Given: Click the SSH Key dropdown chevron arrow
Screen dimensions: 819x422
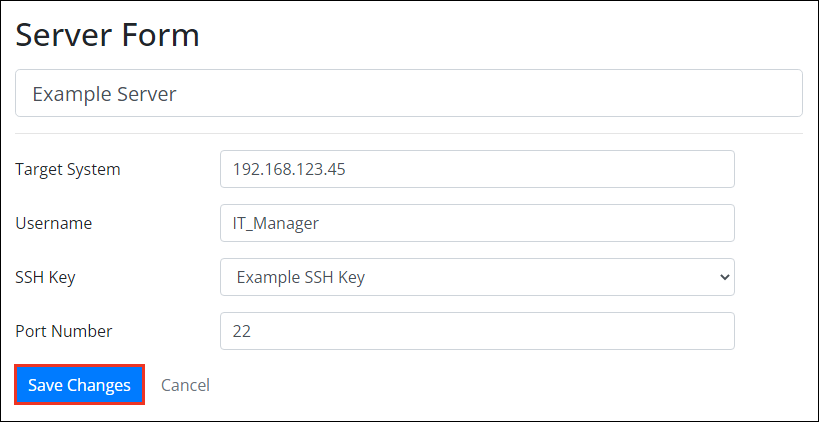Looking at the screenshot, I should click(725, 277).
